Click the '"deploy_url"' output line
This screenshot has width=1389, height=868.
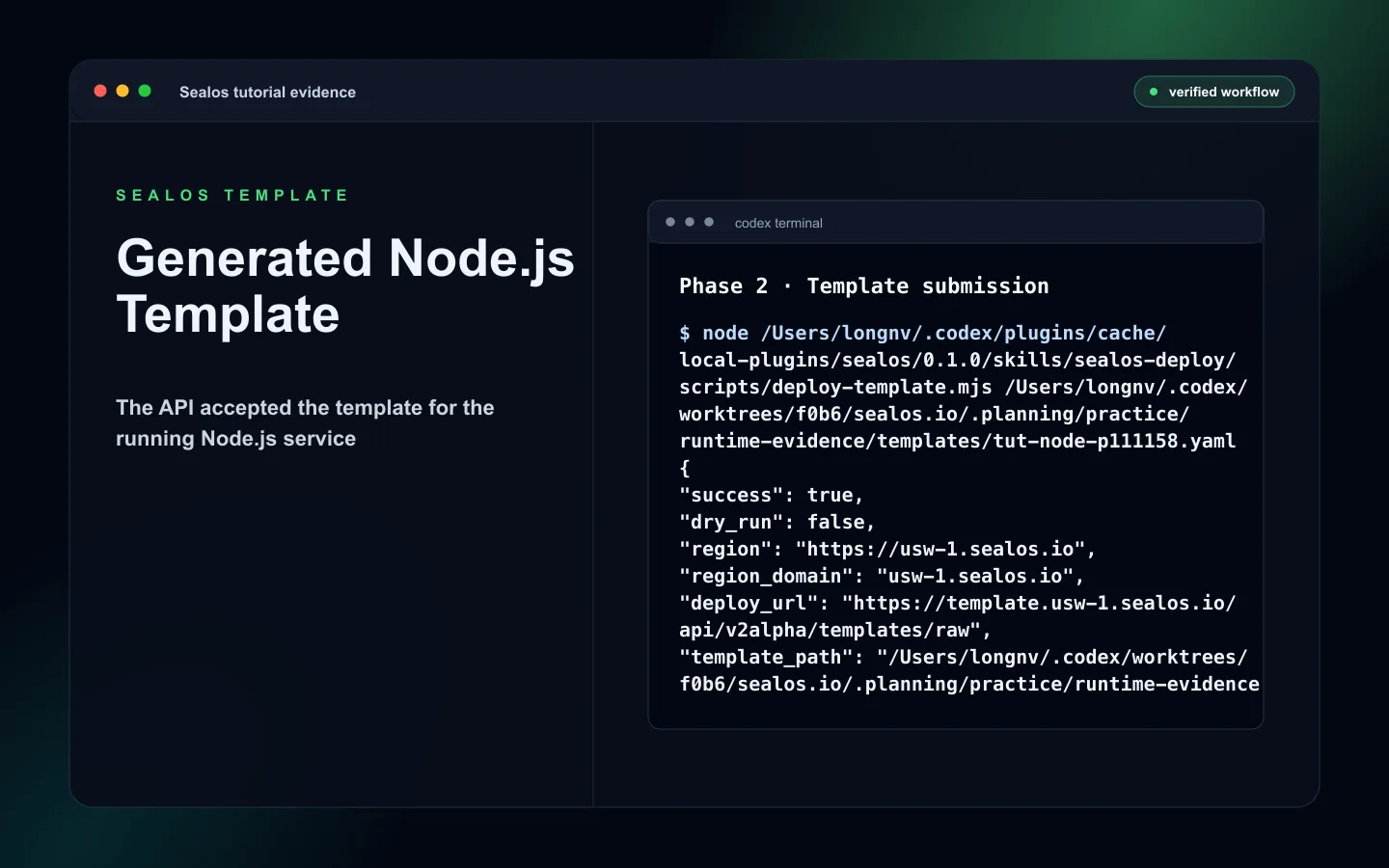tap(958, 603)
